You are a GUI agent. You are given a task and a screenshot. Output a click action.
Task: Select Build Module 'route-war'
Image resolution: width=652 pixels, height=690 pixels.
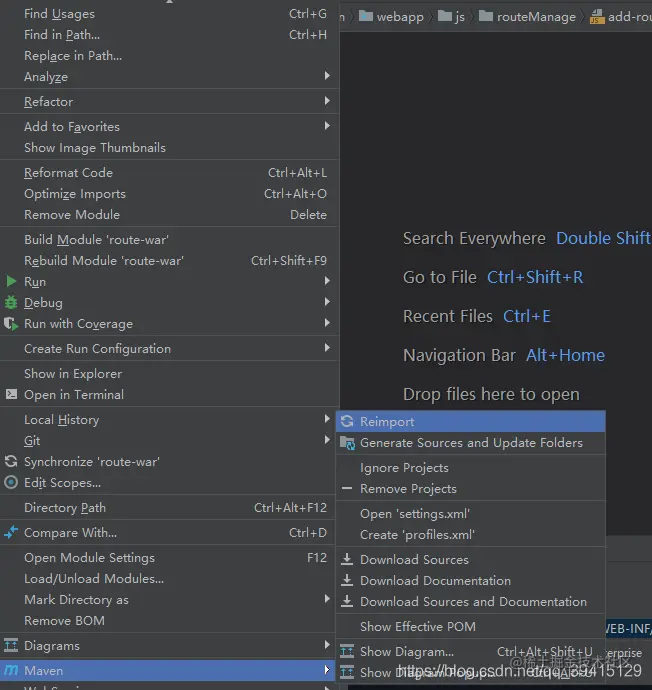point(169,239)
